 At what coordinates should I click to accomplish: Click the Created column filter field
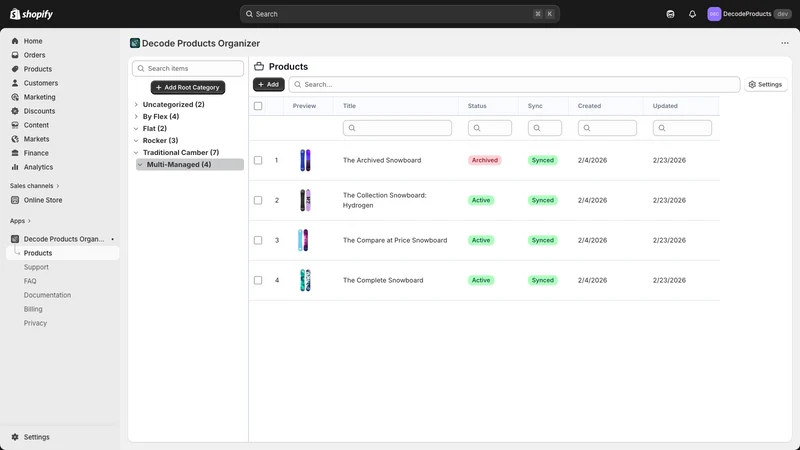coord(607,128)
